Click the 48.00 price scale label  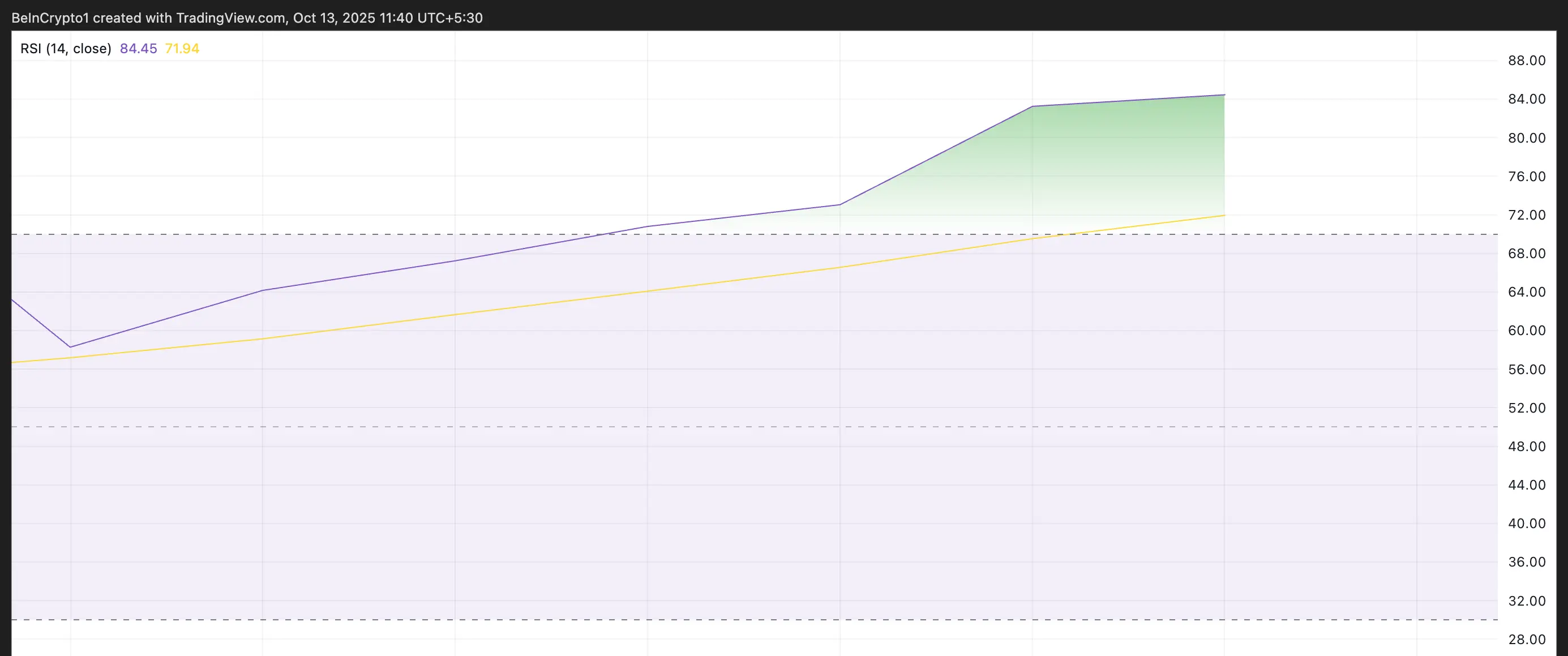pos(1527,447)
